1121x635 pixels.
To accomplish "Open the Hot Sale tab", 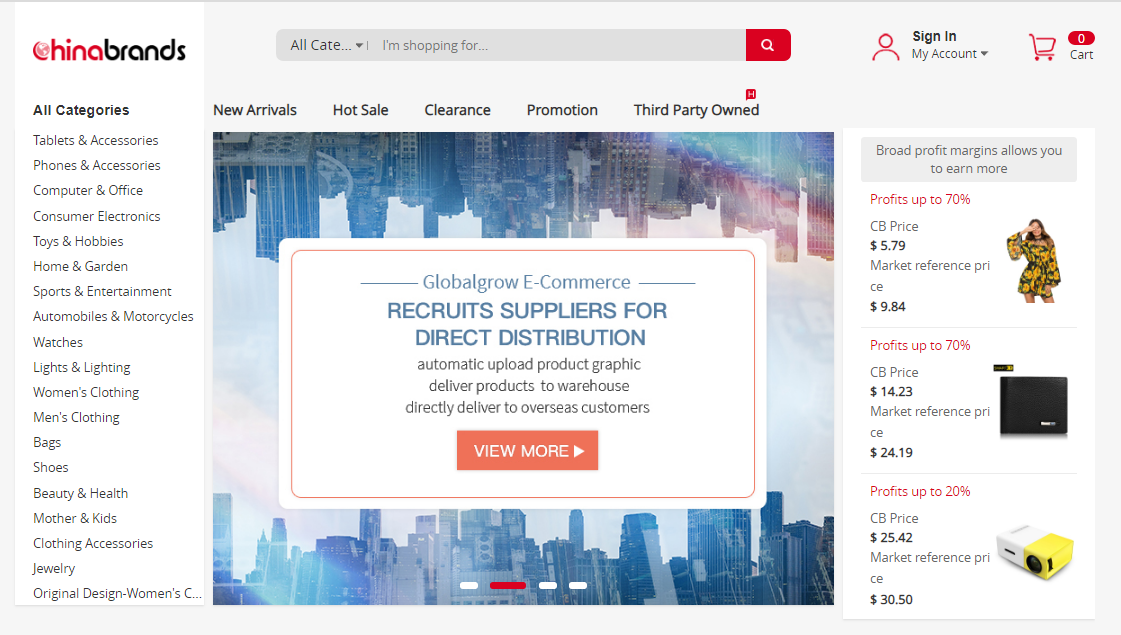I will coord(360,110).
